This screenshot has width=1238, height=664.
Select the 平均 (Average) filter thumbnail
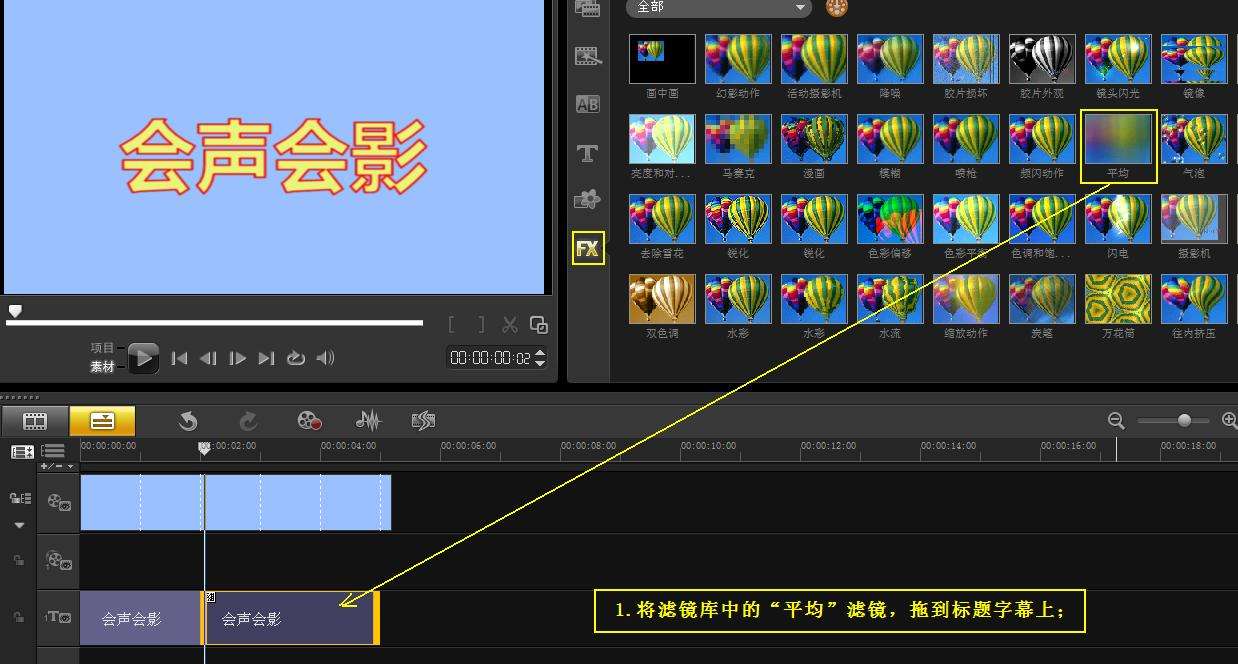point(1118,140)
